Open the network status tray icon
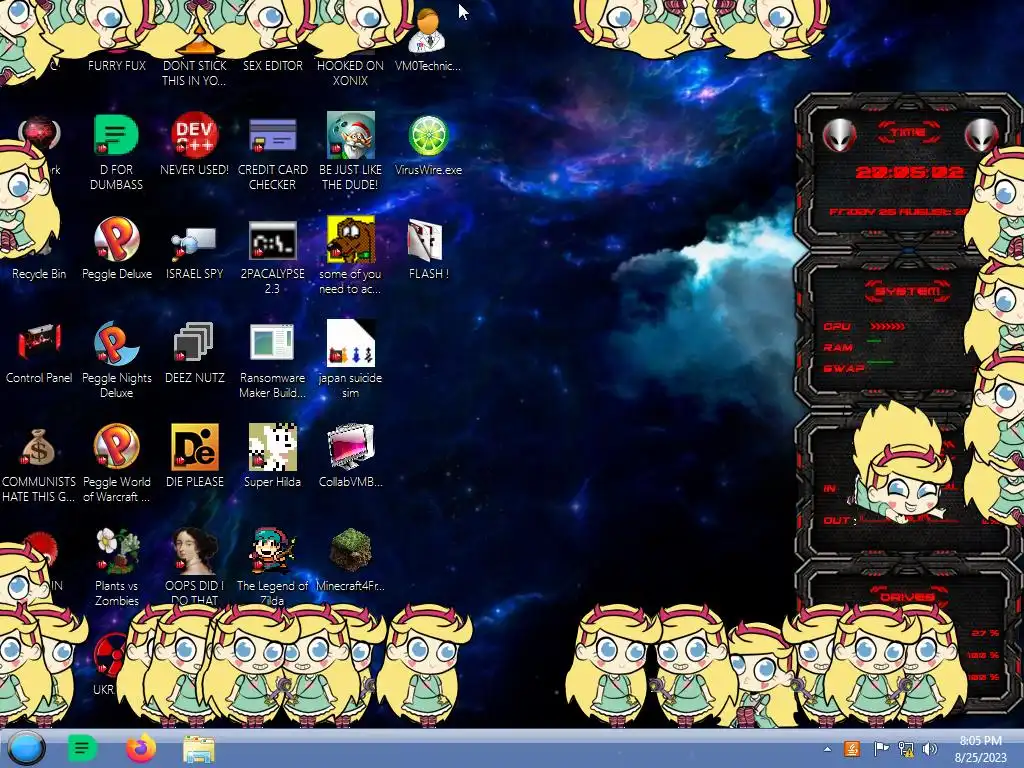The height and width of the screenshot is (768, 1024). click(906, 748)
